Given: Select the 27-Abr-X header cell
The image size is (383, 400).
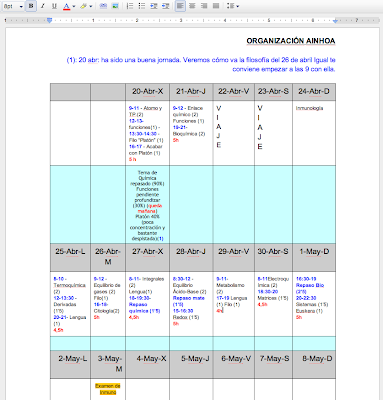Looking at the screenshot, I should pos(147,257).
